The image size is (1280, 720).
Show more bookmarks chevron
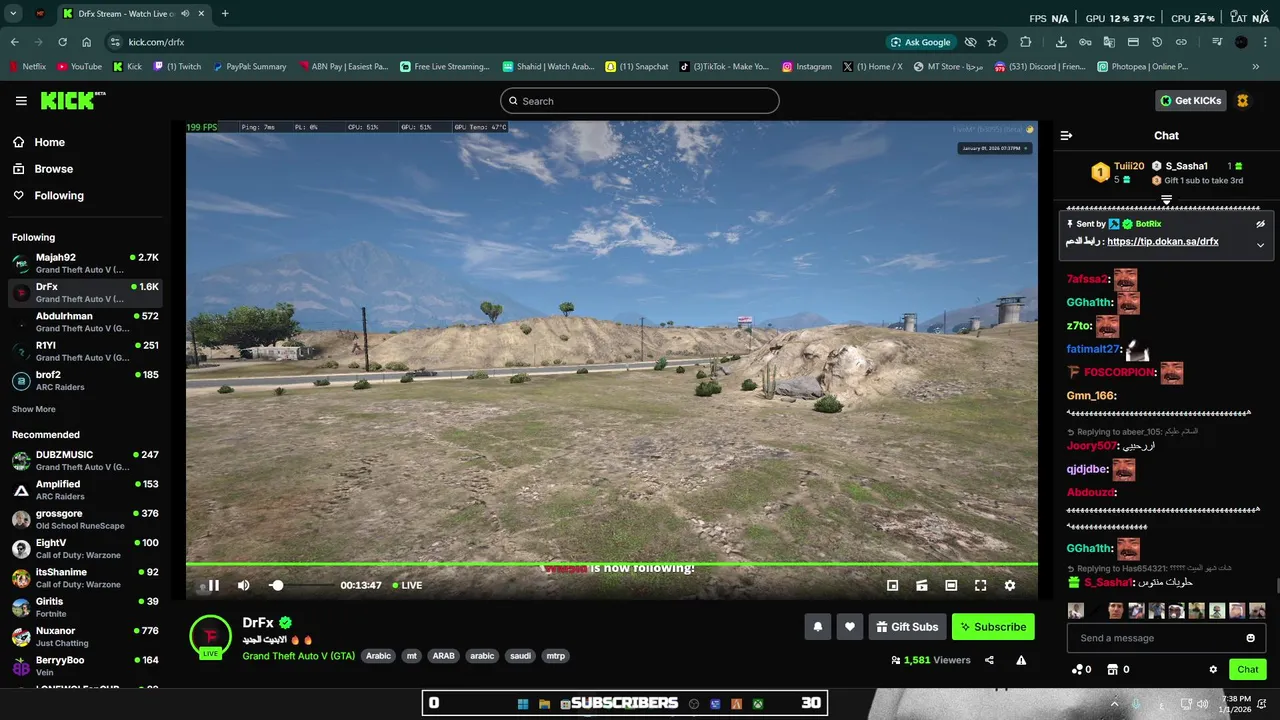1256,67
